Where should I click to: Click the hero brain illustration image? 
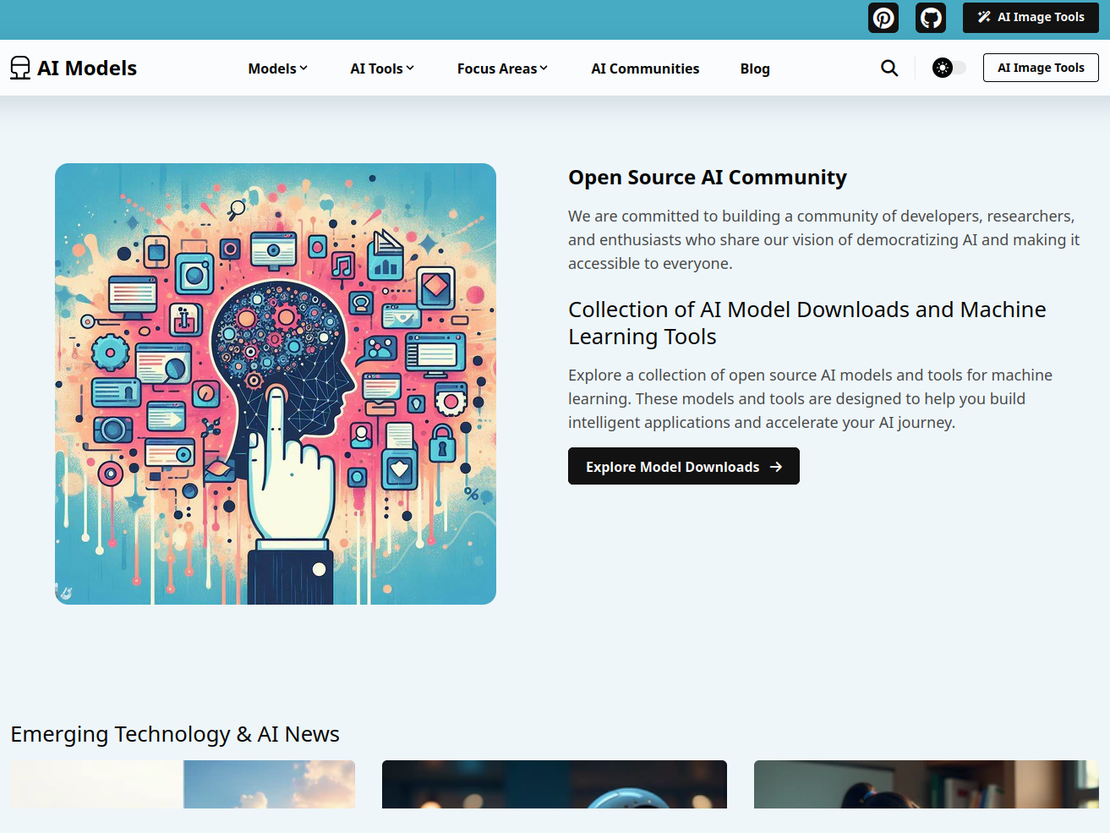275,383
